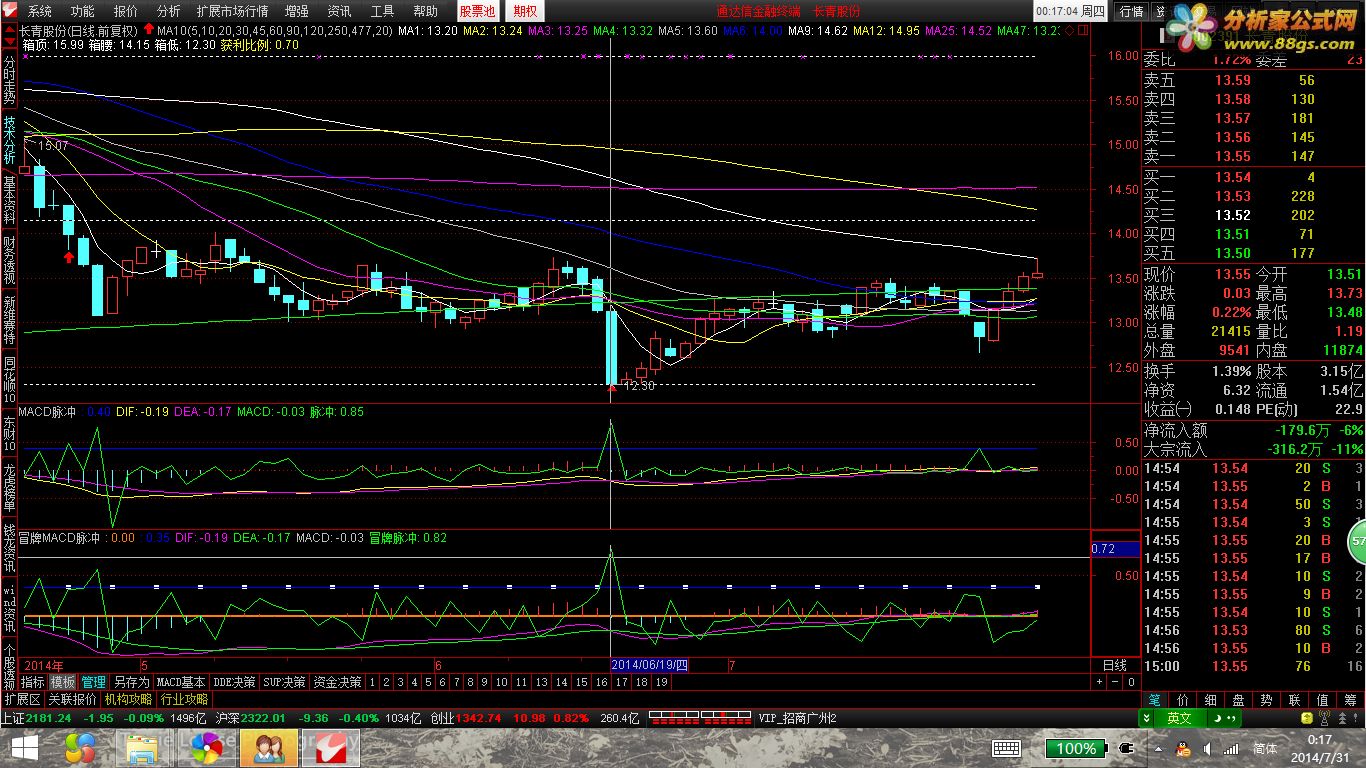
Task: Open the 扩展区 tab
Action: 22,699
